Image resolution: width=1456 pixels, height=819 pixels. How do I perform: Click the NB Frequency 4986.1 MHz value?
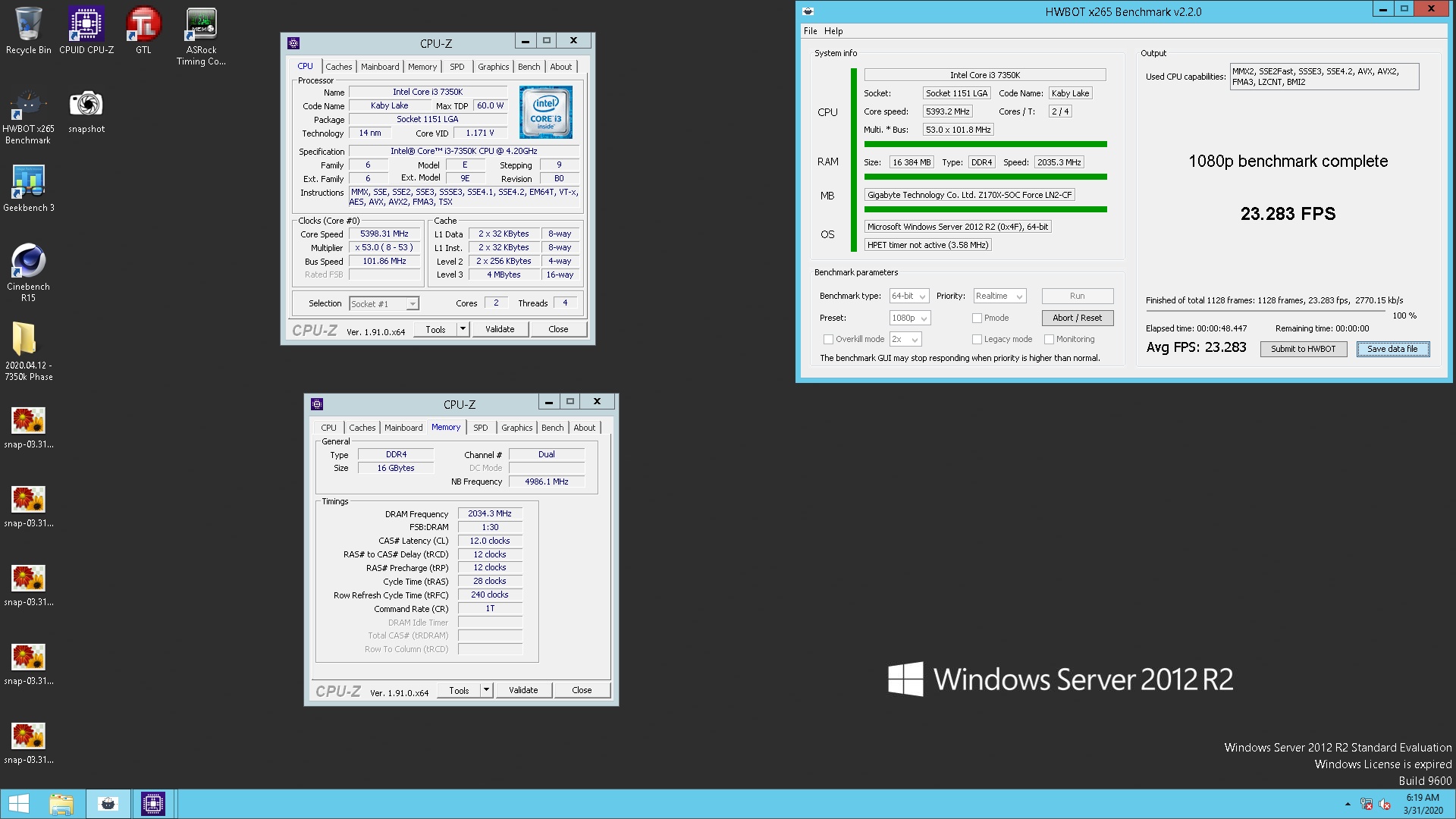coord(547,482)
